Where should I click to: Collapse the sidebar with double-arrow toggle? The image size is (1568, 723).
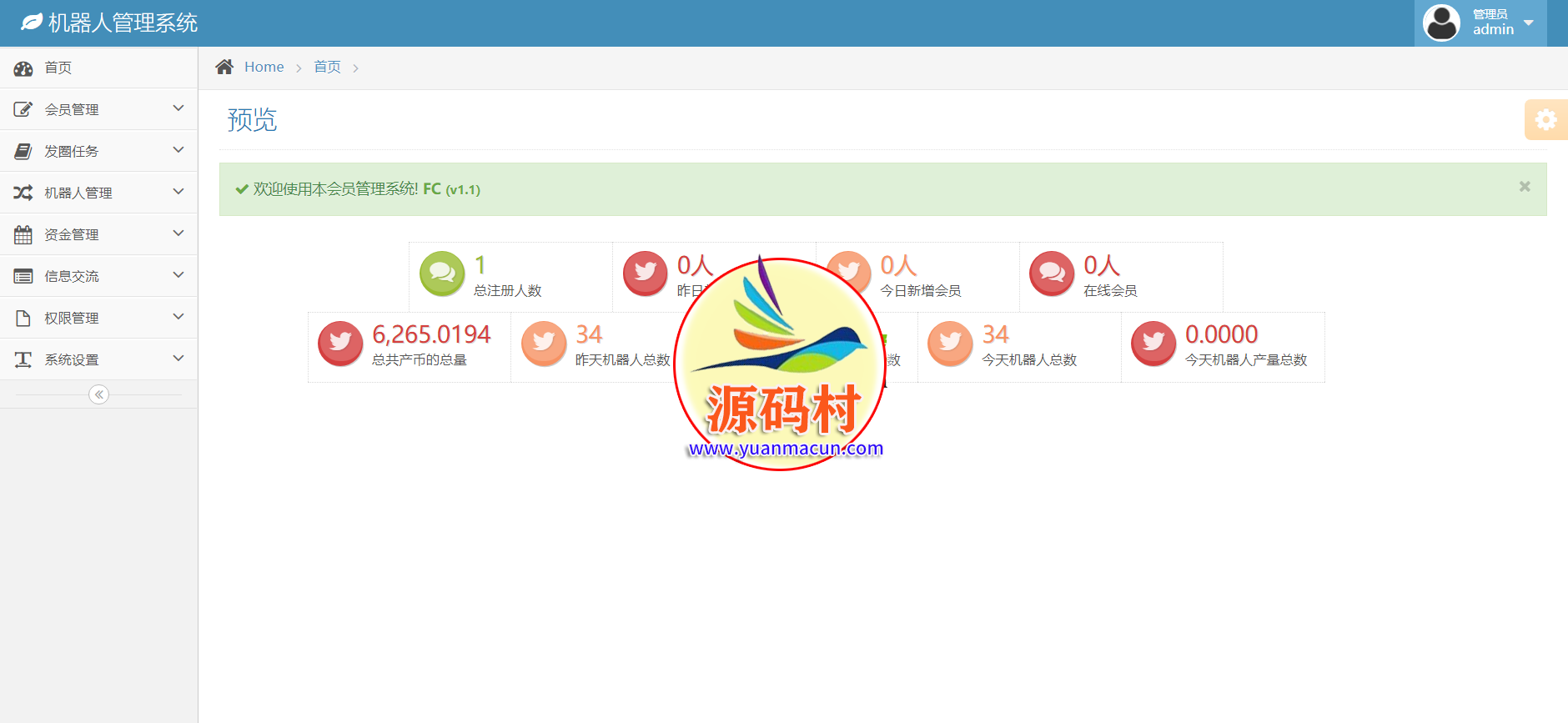click(98, 394)
